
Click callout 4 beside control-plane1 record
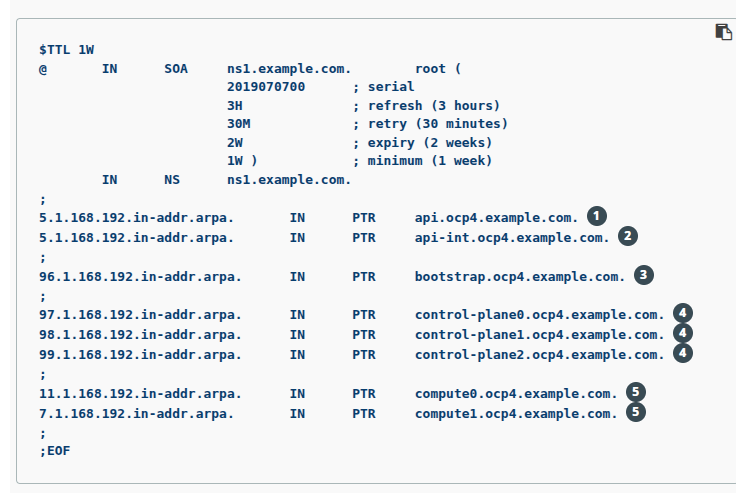(683, 333)
